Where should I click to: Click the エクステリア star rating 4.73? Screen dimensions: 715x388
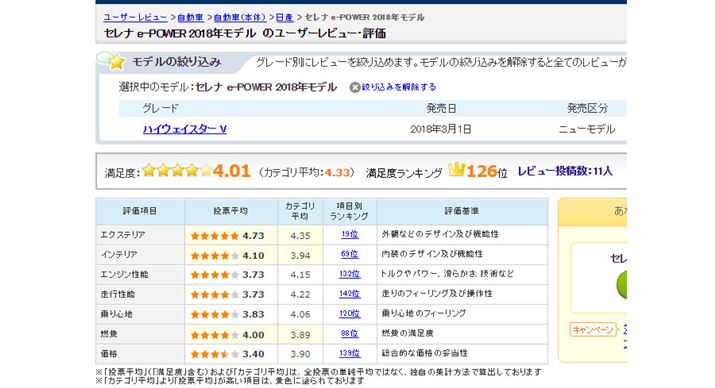(228, 236)
